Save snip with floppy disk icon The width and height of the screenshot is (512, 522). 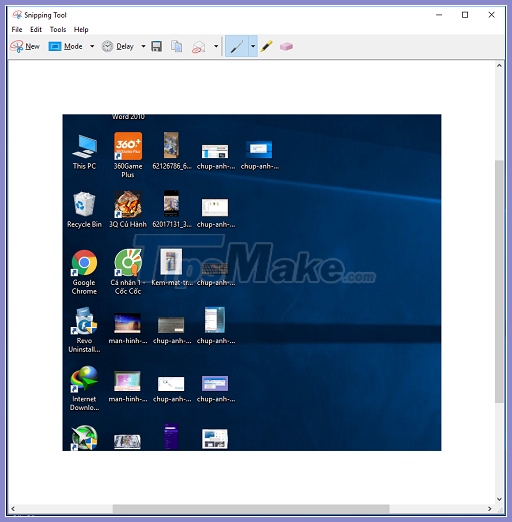(156, 46)
